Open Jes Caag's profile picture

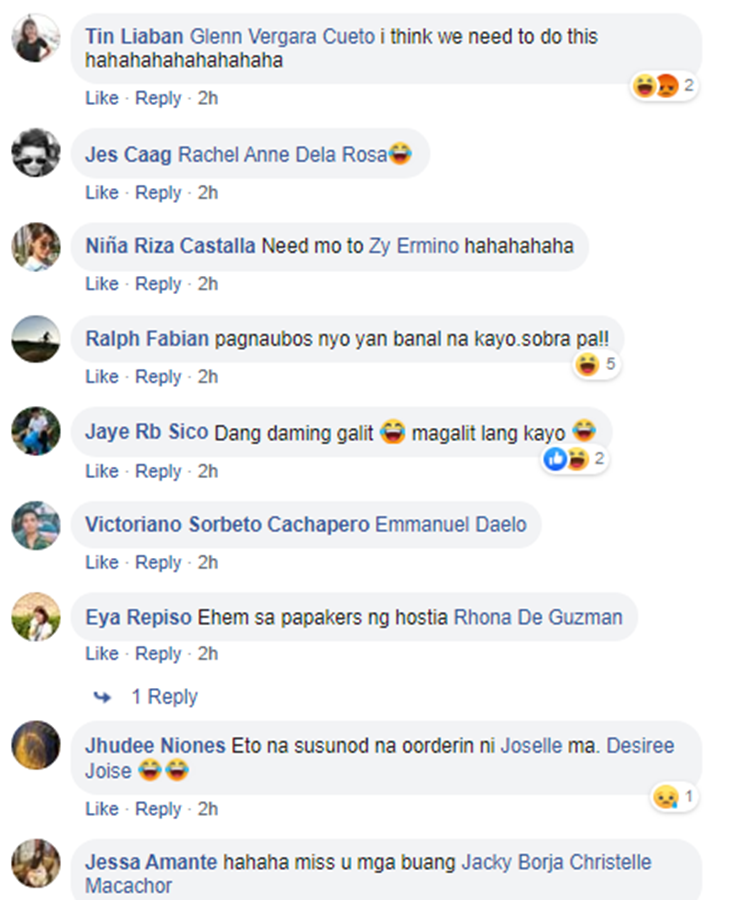click(x=36, y=153)
